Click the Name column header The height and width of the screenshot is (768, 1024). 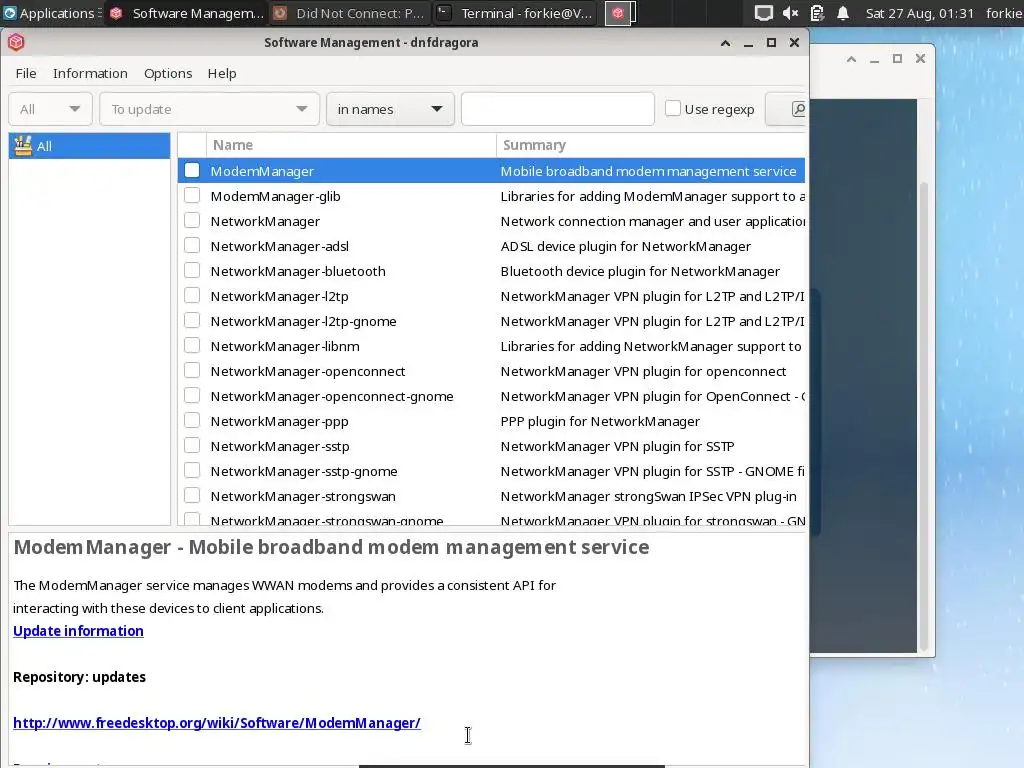coord(351,145)
